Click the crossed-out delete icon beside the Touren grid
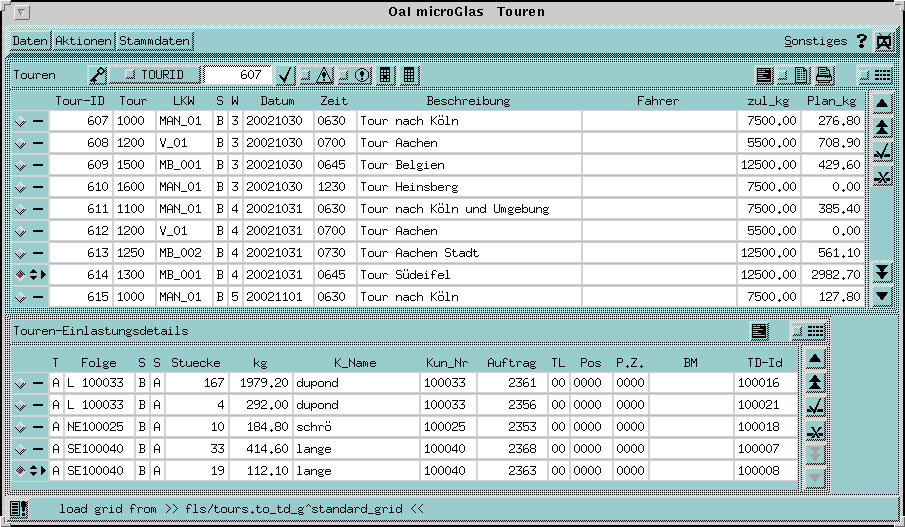Screen dimensions: 905x527 [882, 177]
